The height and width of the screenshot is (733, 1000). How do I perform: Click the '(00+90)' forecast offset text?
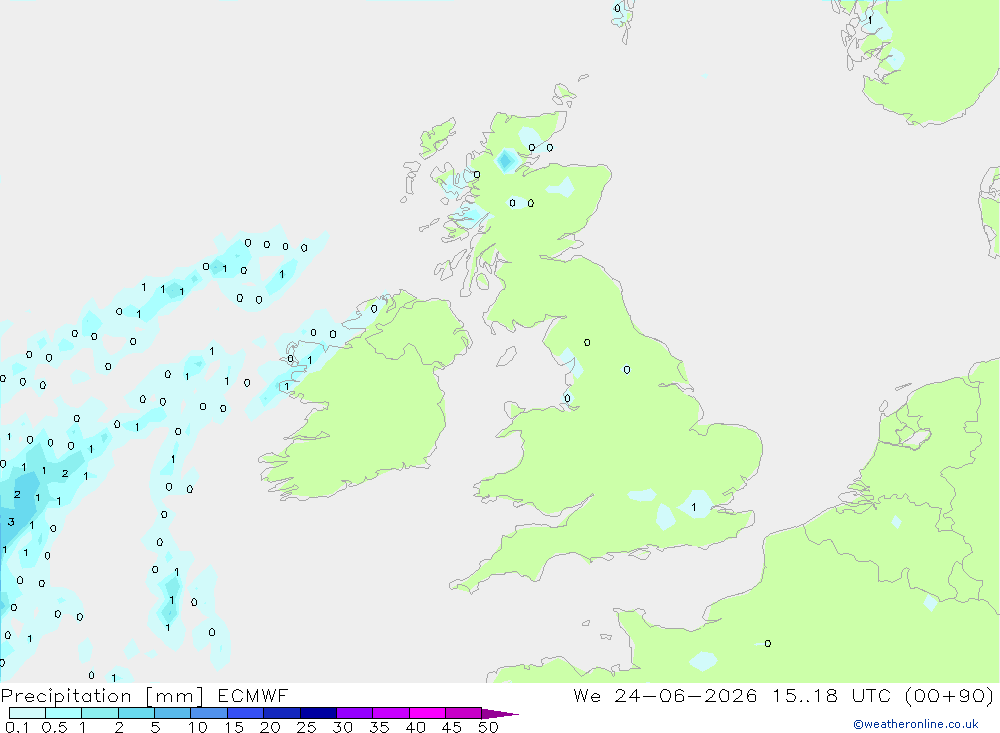tap(950, 695)
